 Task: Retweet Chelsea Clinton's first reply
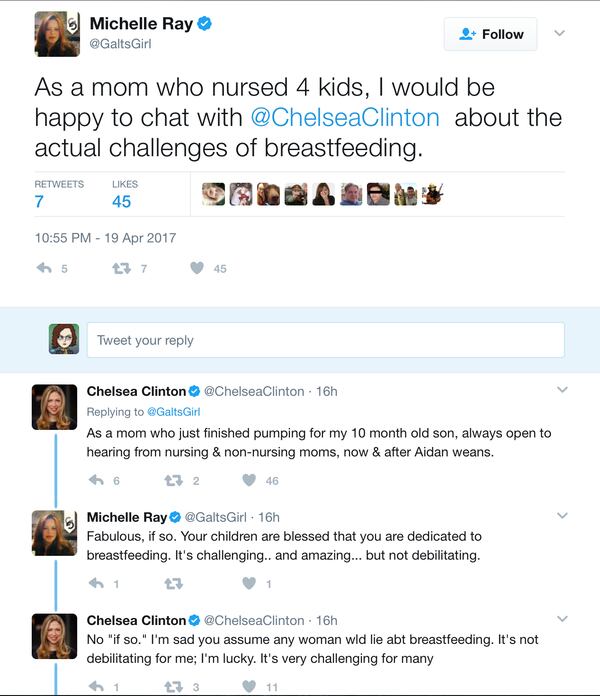pos(173,481)
